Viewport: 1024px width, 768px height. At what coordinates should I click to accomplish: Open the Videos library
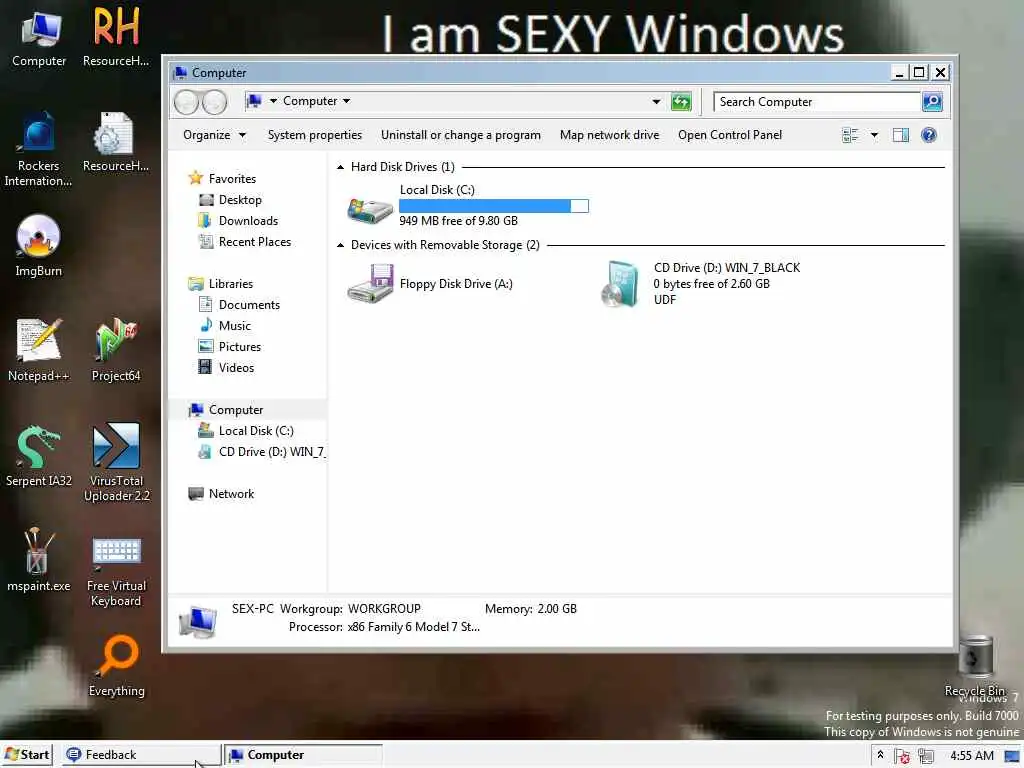coord(227,368)
